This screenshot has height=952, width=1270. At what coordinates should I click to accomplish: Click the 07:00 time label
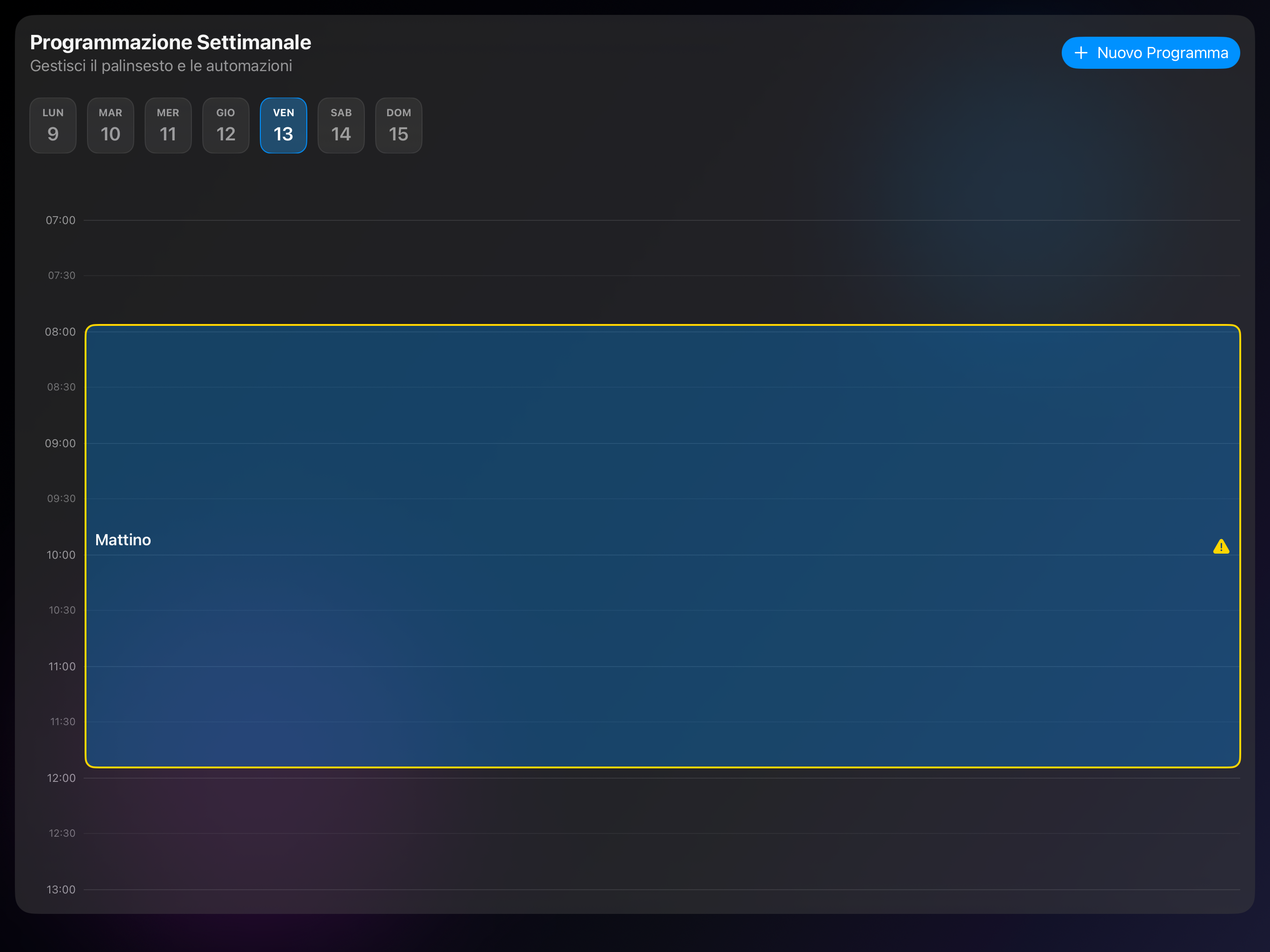pyautogui.click(x=60, y=220)
